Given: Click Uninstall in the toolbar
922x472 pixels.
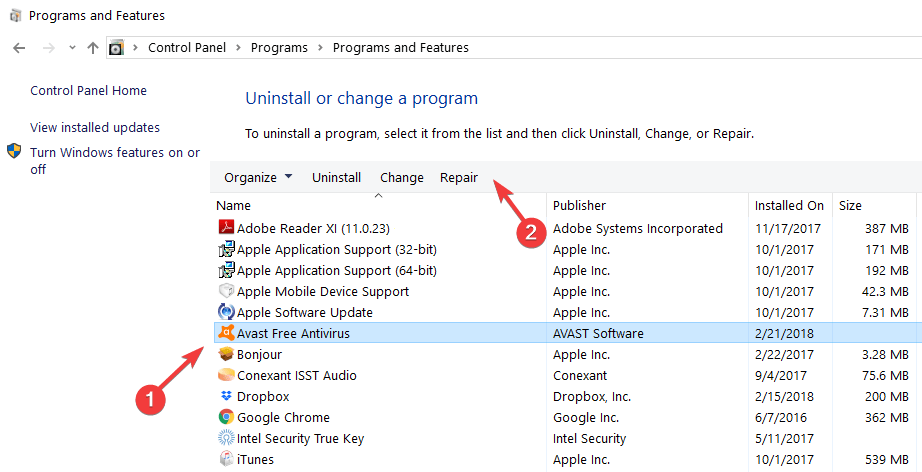Looking at the screenshot, I should pos(336,178).
